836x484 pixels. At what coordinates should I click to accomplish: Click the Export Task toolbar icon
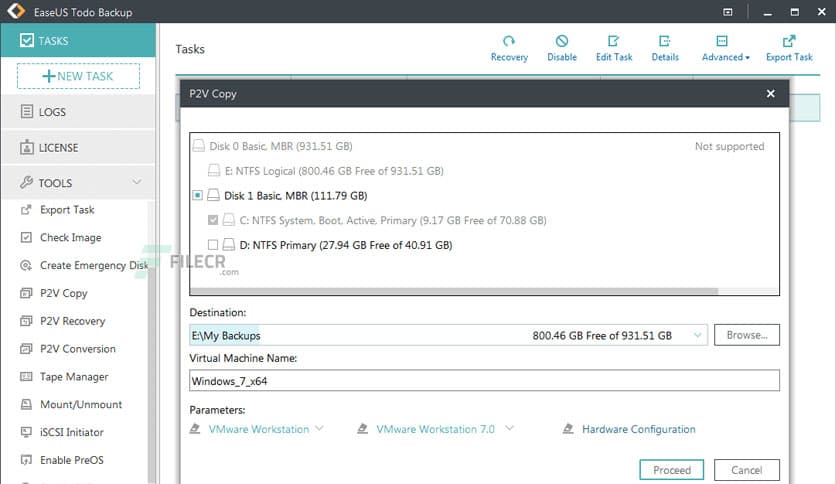789,42
